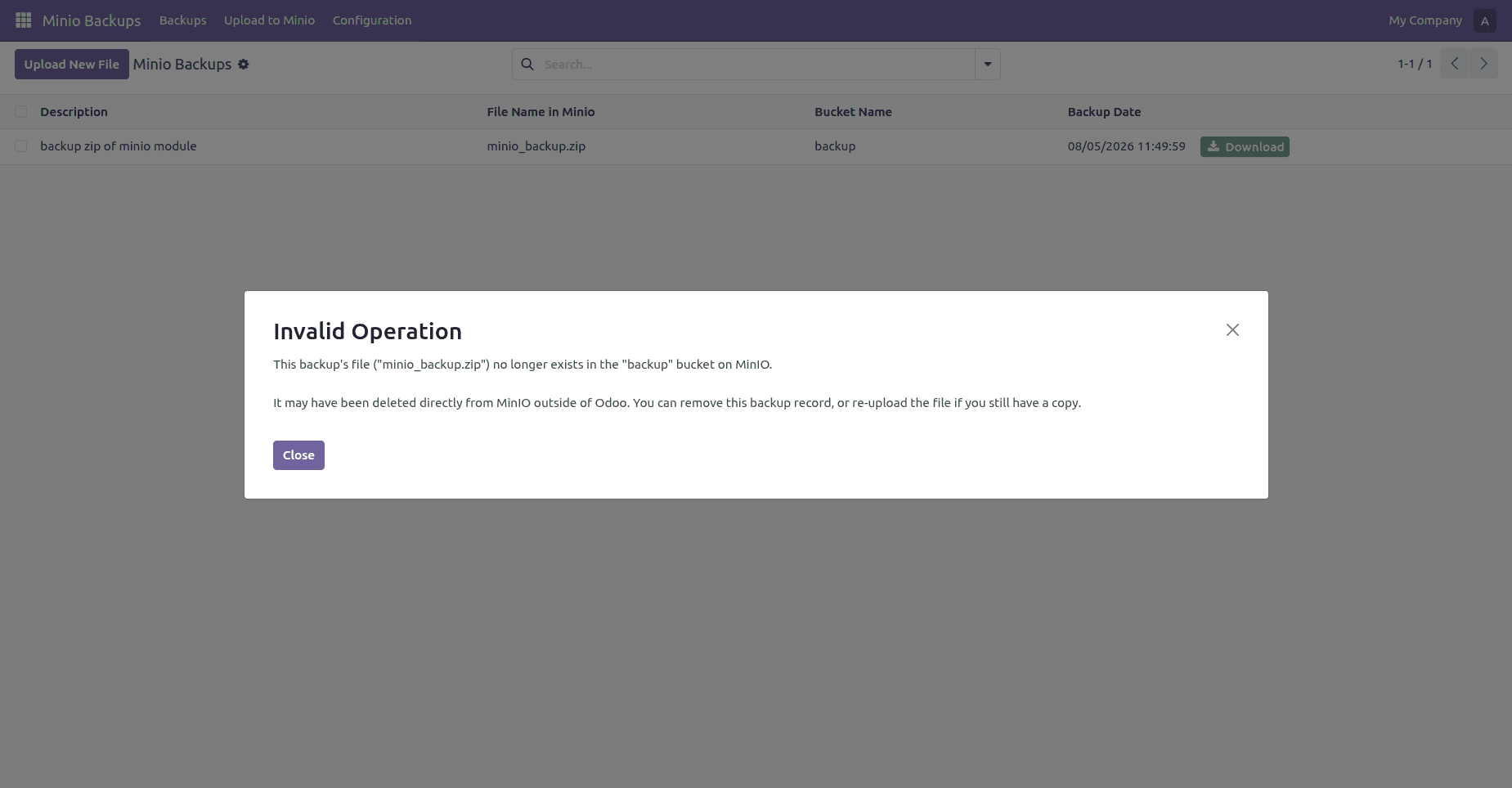Click the Minio Backups app title

[x=92, y=20]
